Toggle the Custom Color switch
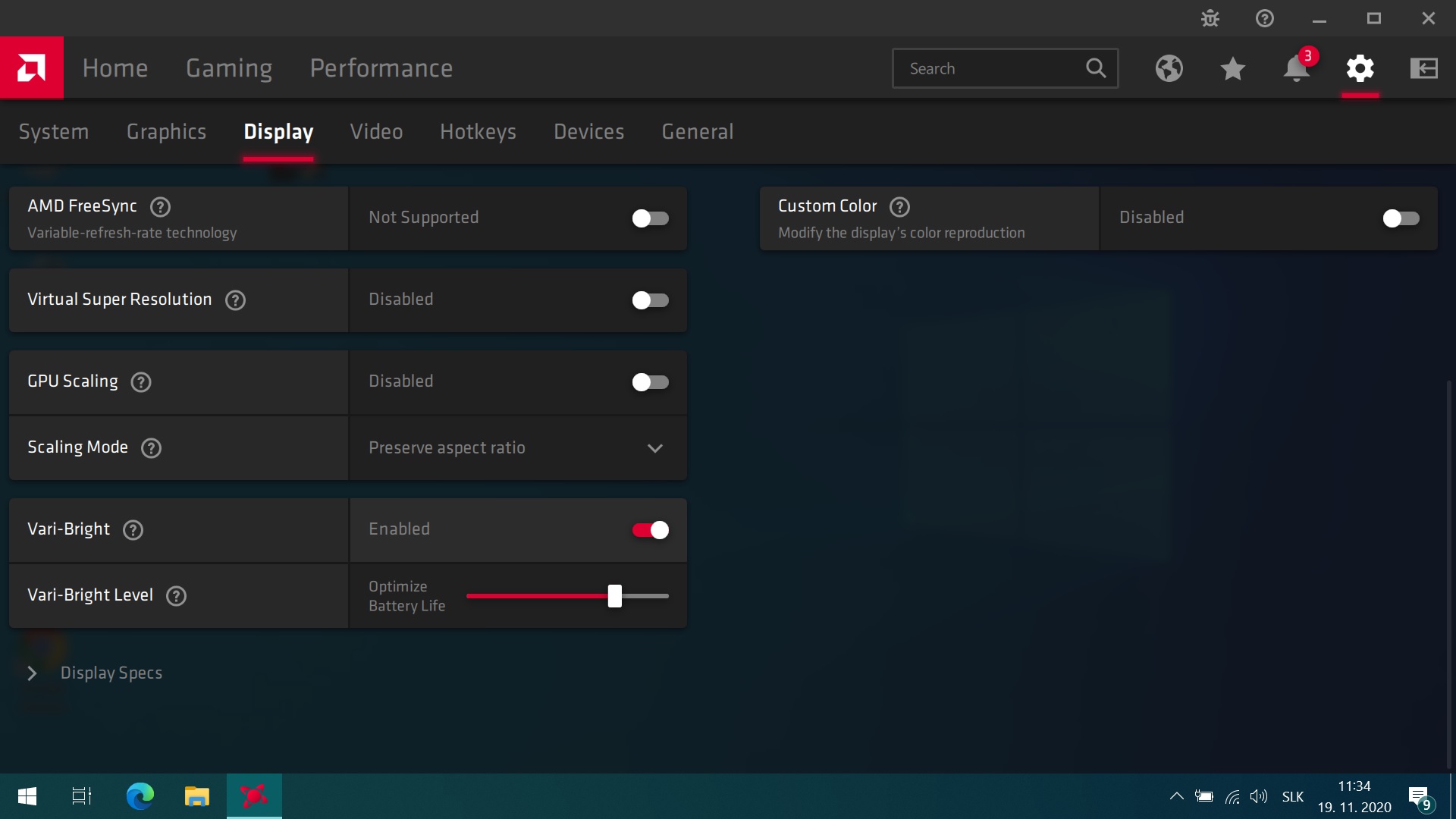This screenshot has height=819, width=1456. [1400, 218]
